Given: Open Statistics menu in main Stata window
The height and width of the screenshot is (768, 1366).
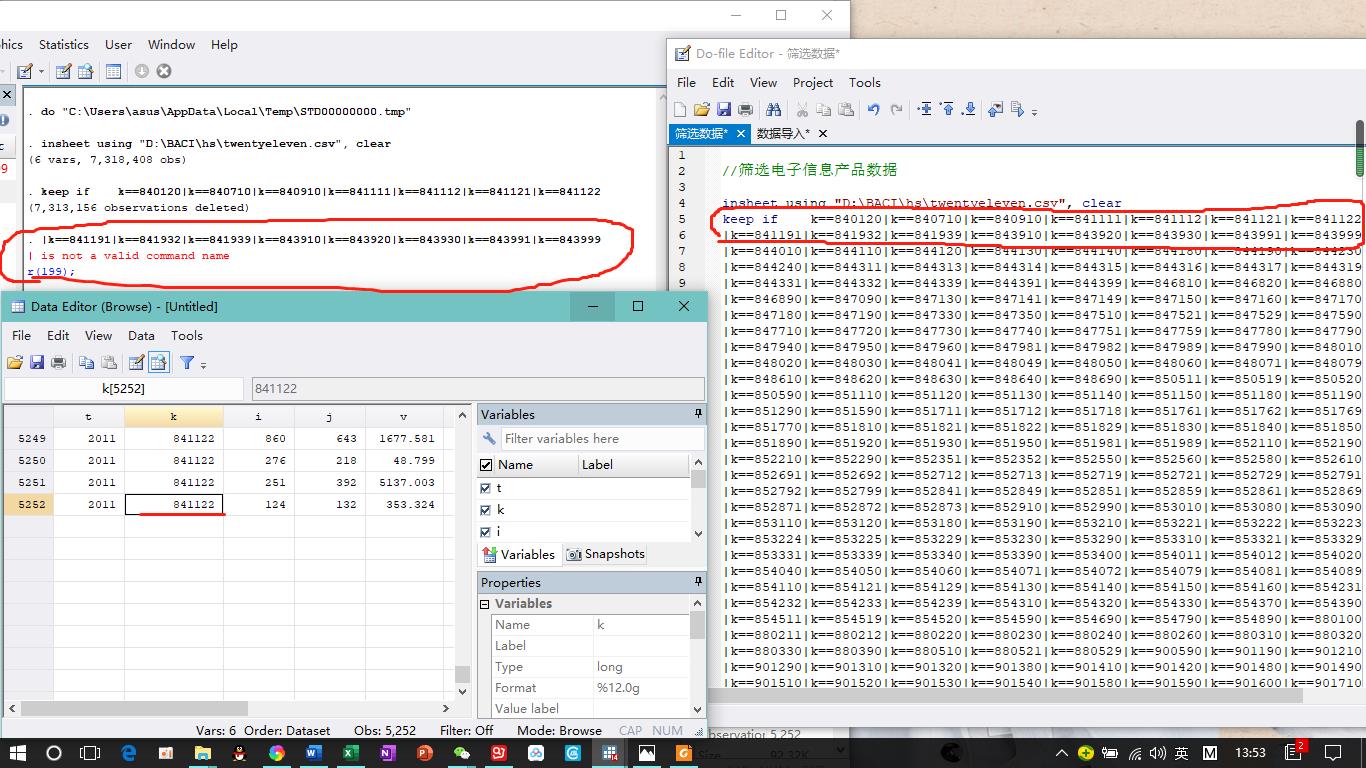Looking at the screenshot, I should (64, 44).
